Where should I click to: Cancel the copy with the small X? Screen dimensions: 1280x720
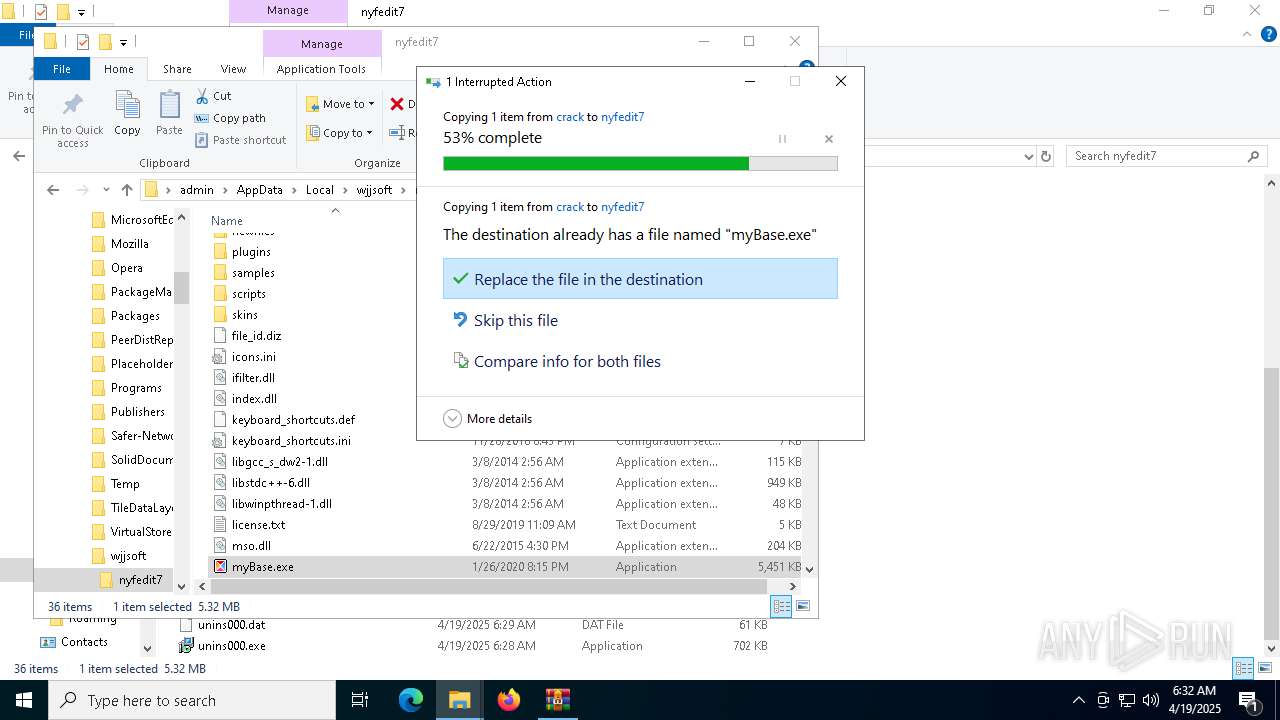click(x=828, y=139)
